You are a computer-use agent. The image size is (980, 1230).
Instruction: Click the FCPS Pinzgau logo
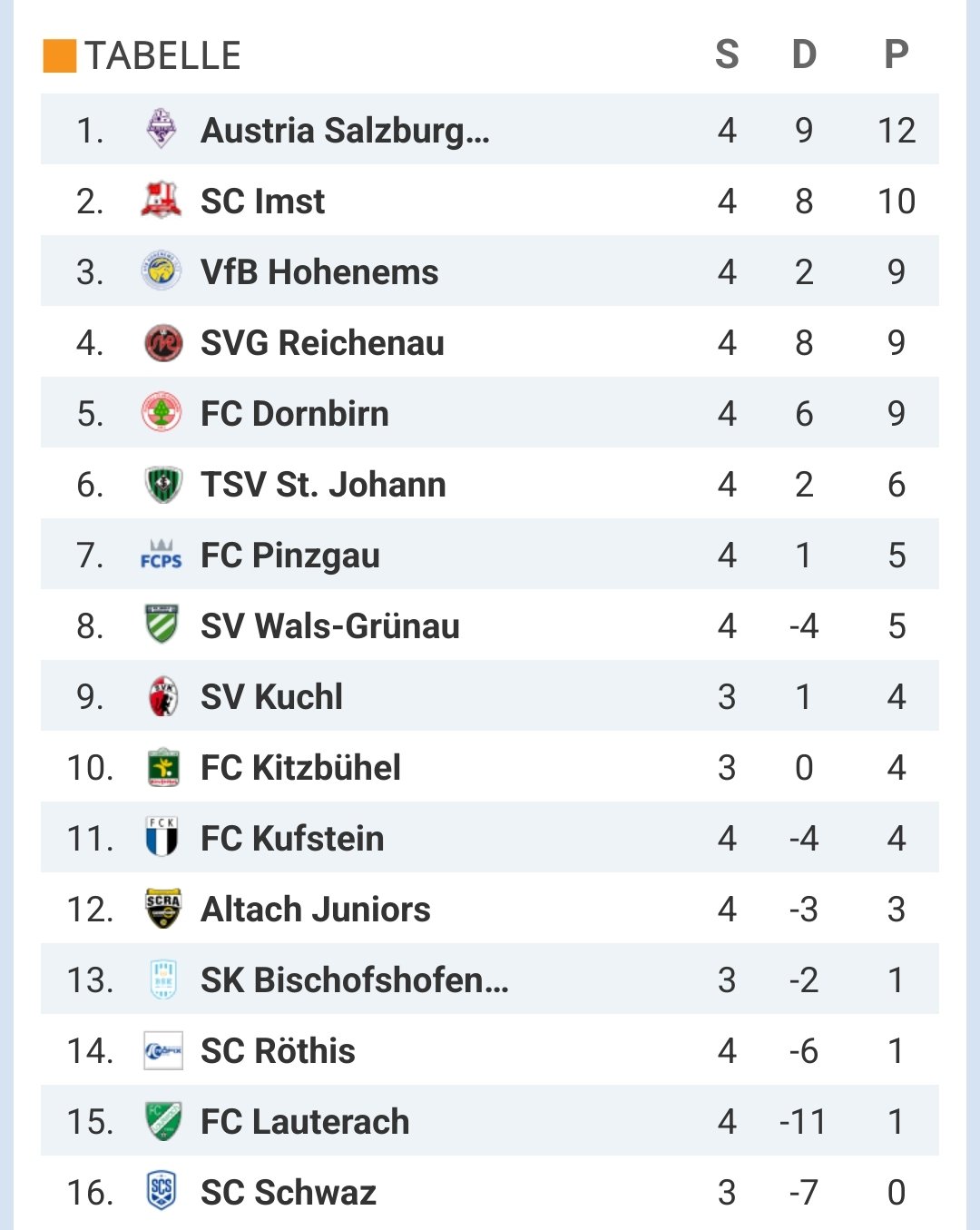tap(162, 555)
